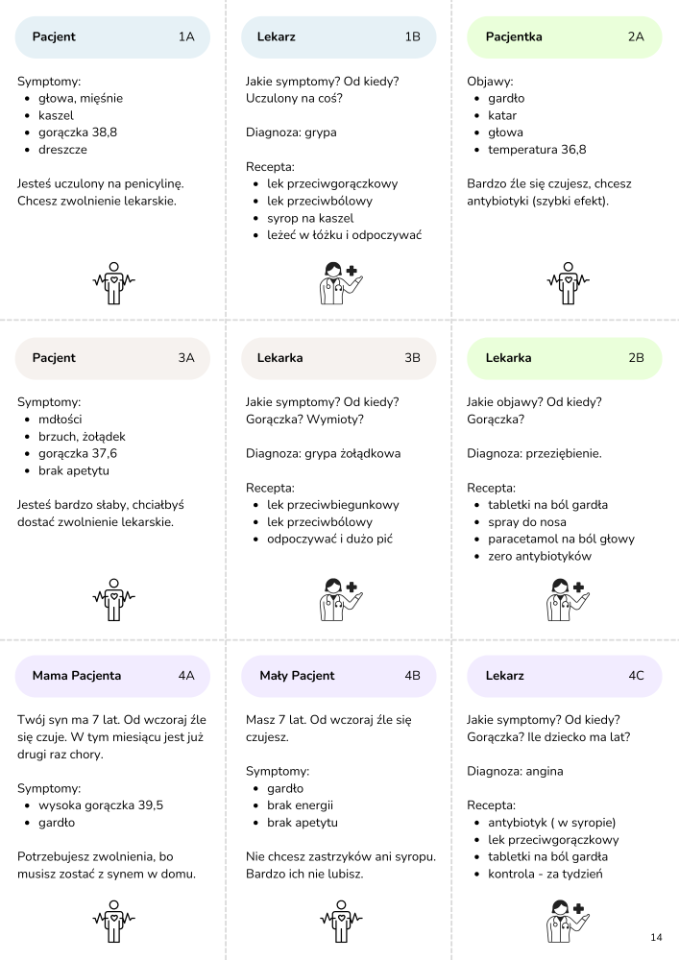Select the patient icon on Mały Pacjent card

point(340,919)
